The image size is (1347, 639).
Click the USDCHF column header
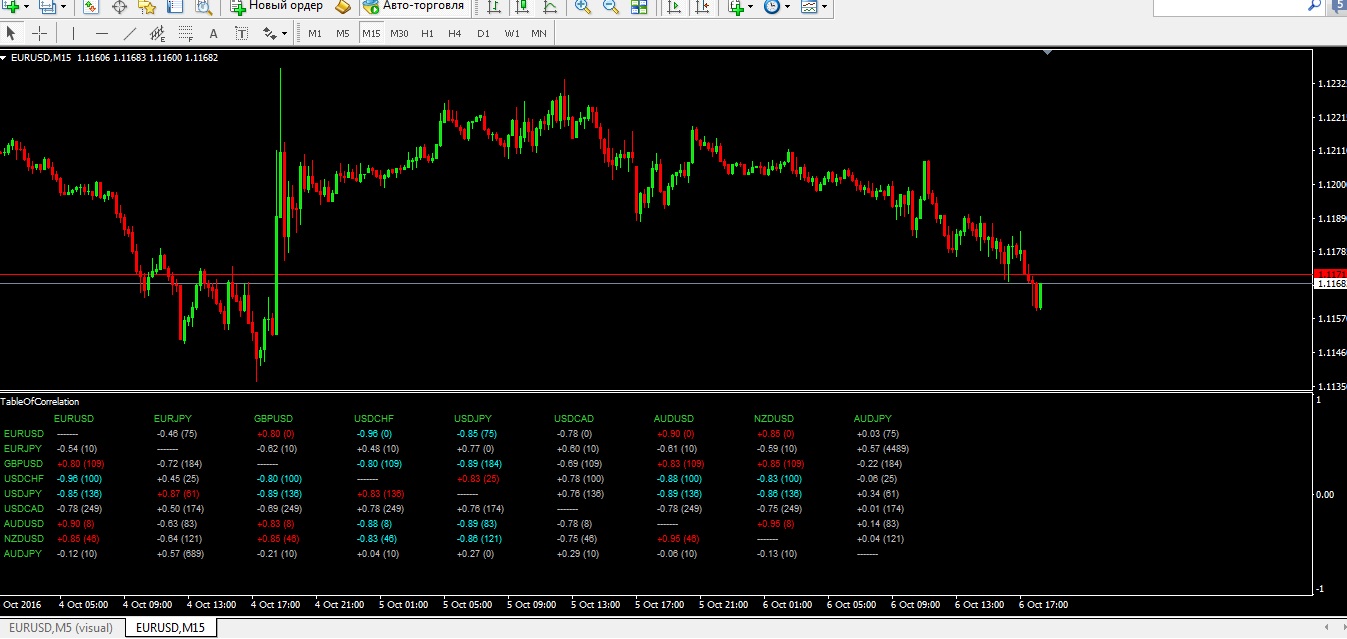click(375, 418)
